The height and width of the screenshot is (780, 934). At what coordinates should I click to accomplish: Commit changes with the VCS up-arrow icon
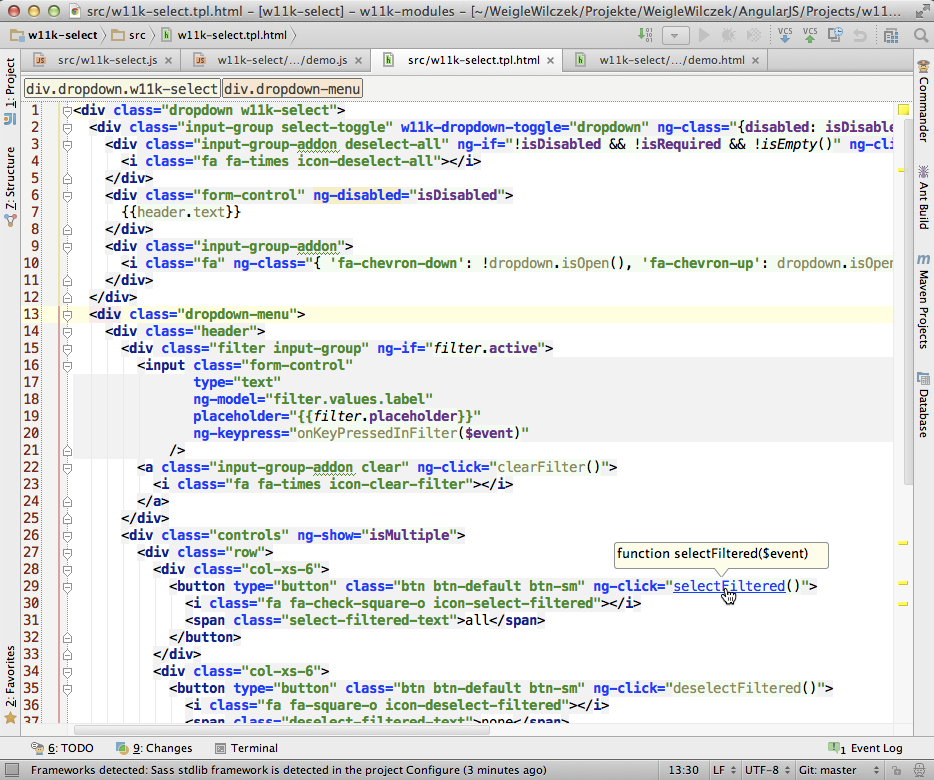[x=810, y=35]
